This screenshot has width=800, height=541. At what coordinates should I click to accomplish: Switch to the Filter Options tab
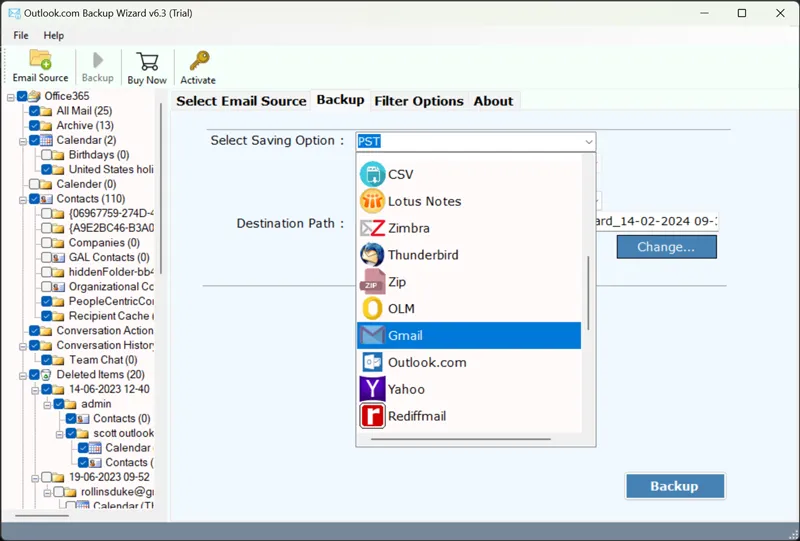point(418,101)
